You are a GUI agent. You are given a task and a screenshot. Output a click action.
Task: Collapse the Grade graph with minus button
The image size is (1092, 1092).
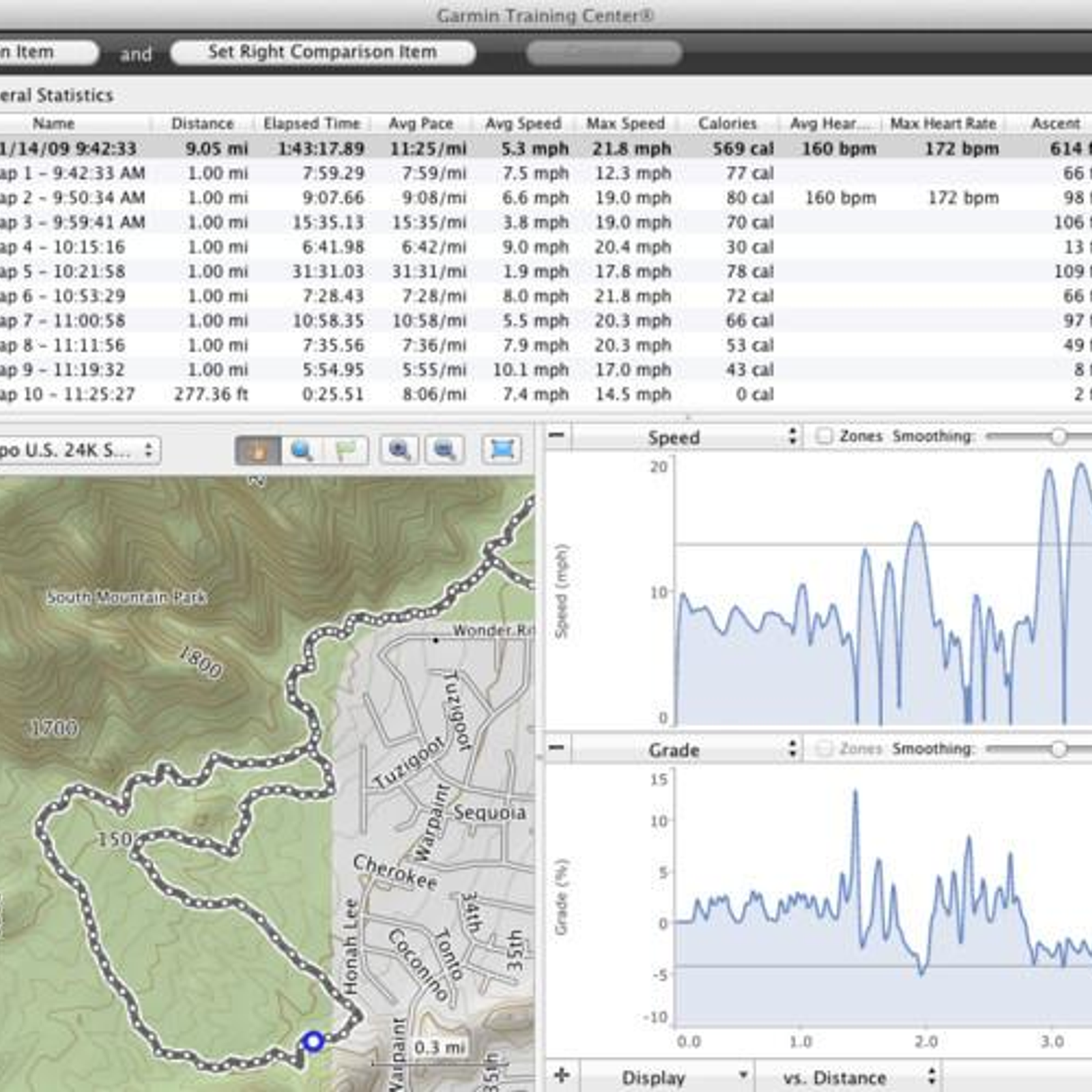557,748
